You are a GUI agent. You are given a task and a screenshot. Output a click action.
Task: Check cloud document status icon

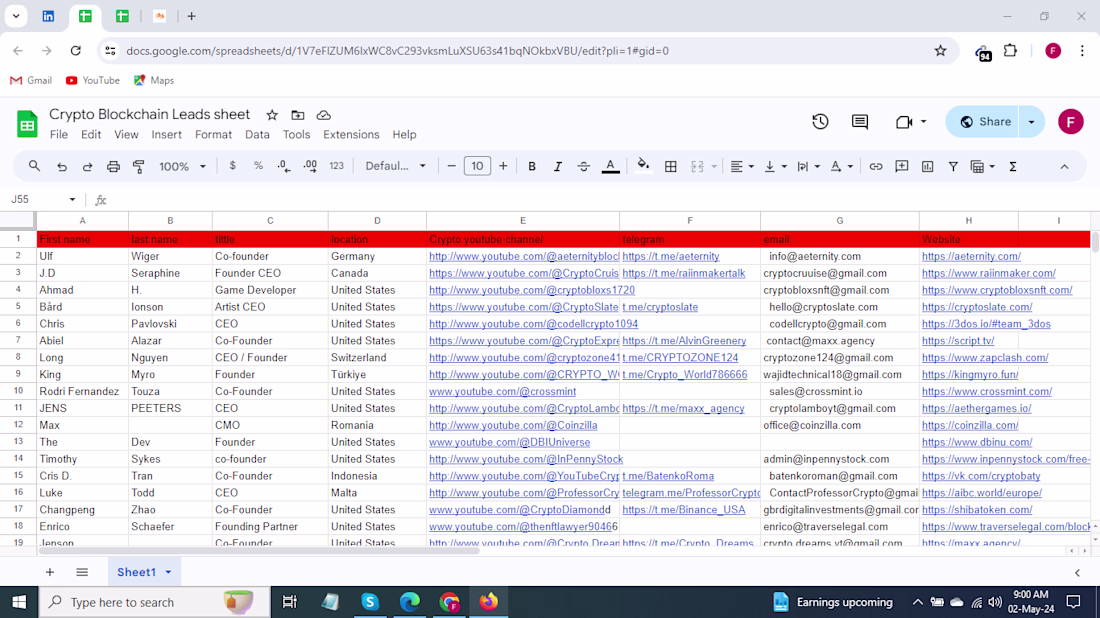coord(323,115)
